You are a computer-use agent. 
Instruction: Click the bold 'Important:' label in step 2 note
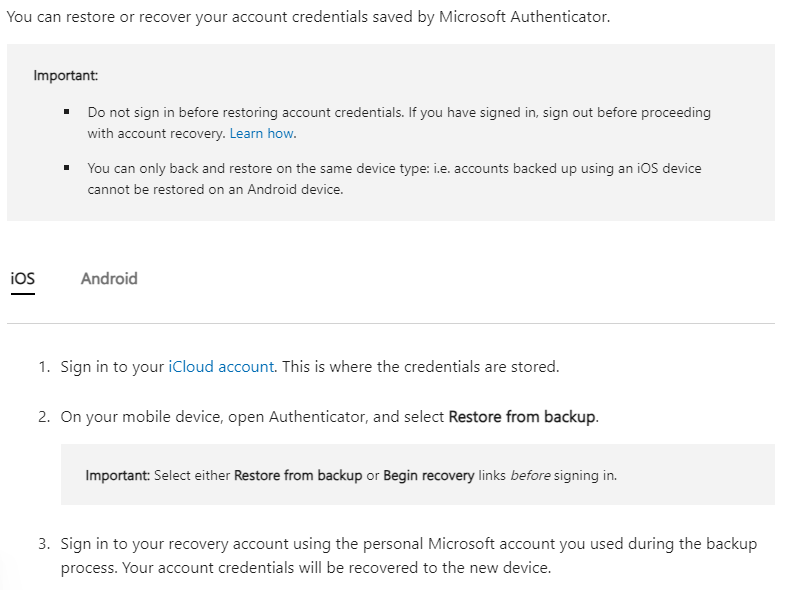[118, 476]
